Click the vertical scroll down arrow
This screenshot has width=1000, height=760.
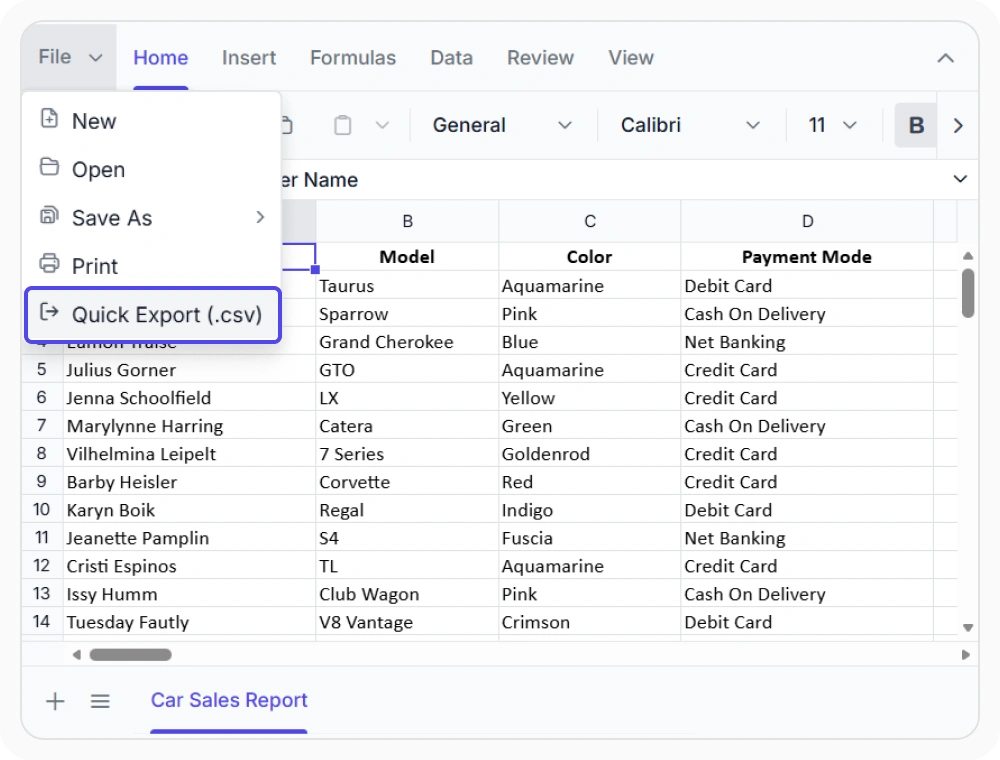(x=967, y=627)
